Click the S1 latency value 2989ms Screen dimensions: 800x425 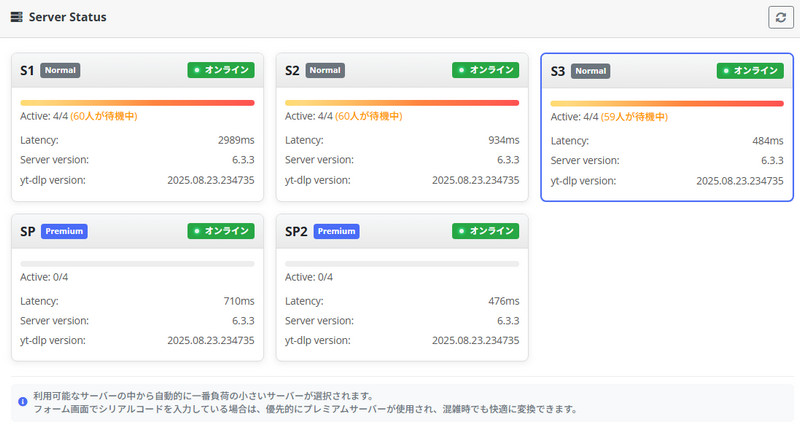click(236, 140)
